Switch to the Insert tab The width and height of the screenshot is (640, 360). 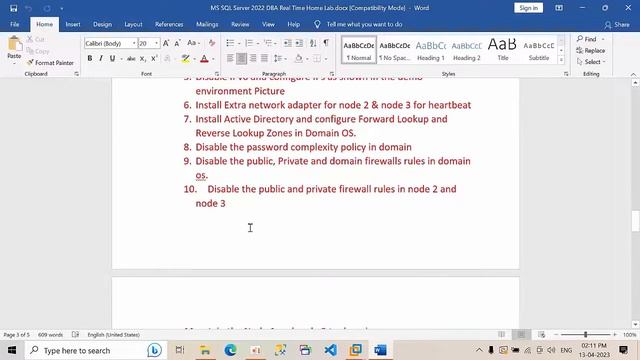click(73, 24)
